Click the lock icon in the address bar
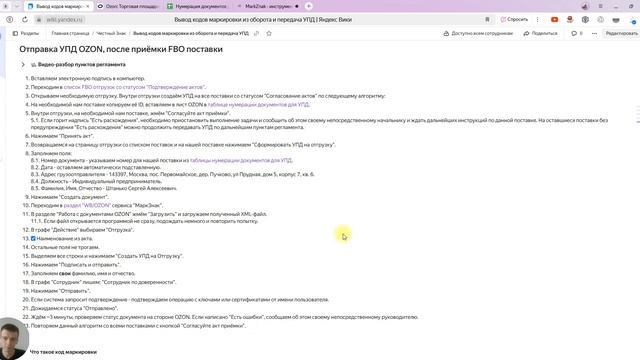 39,20
